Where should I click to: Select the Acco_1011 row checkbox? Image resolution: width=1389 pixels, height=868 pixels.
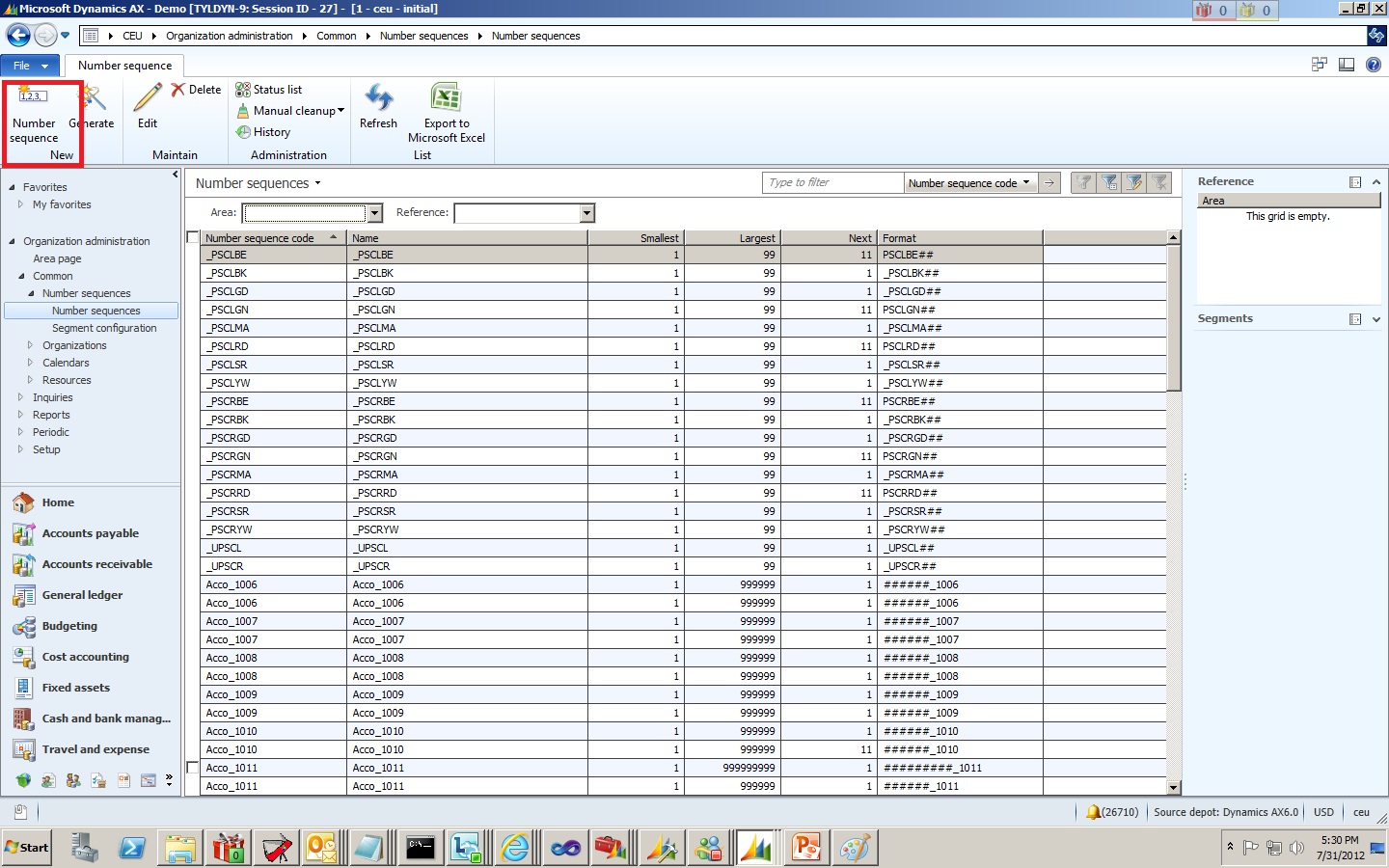pos(190,768)
